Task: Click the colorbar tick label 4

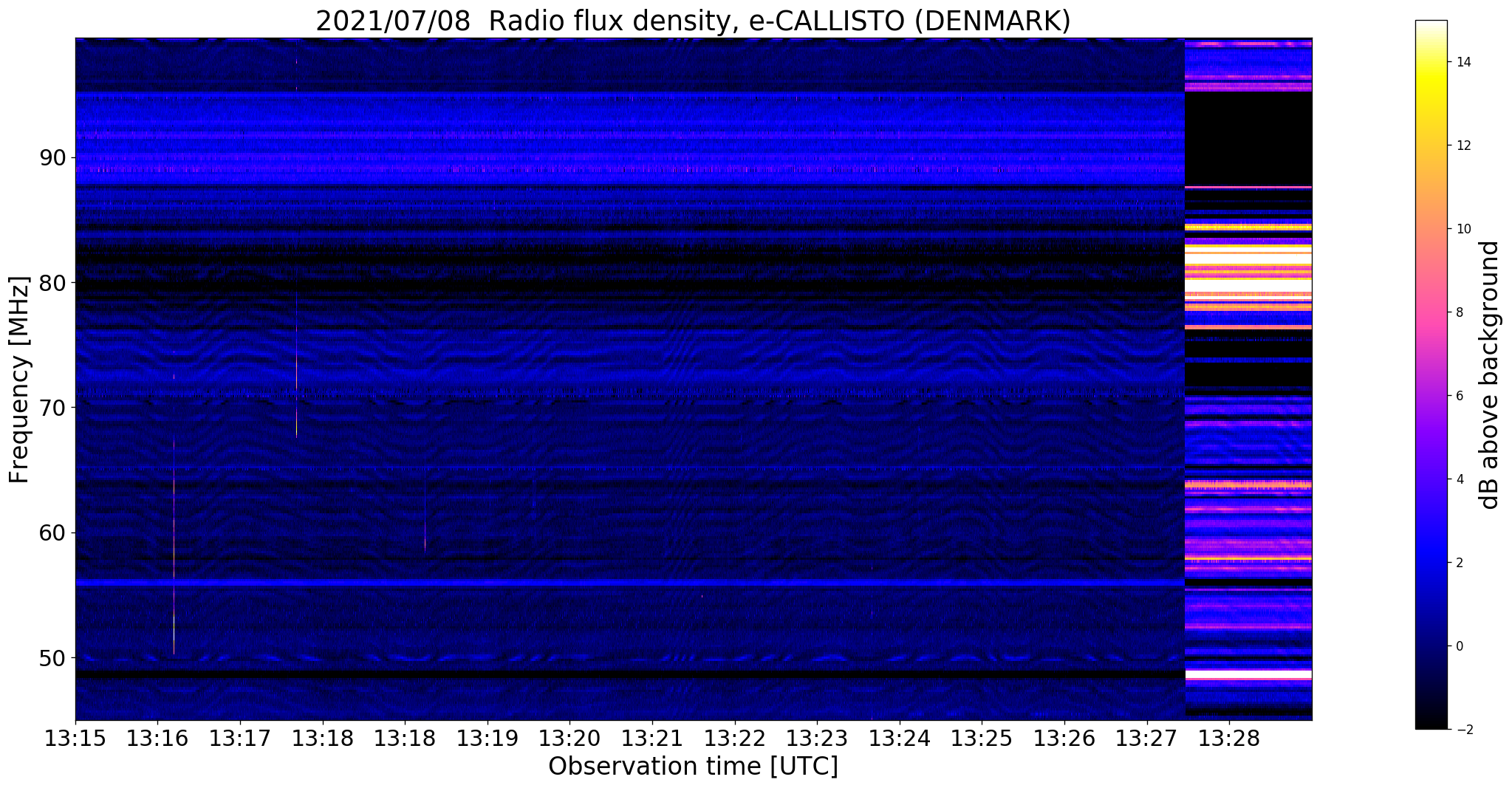Action: [1459, 479]
